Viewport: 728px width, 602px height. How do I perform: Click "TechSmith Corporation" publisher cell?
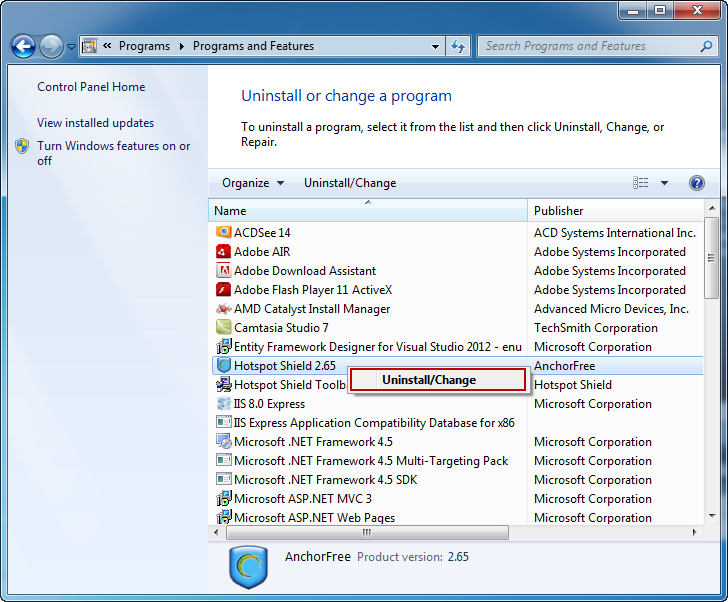596,328
